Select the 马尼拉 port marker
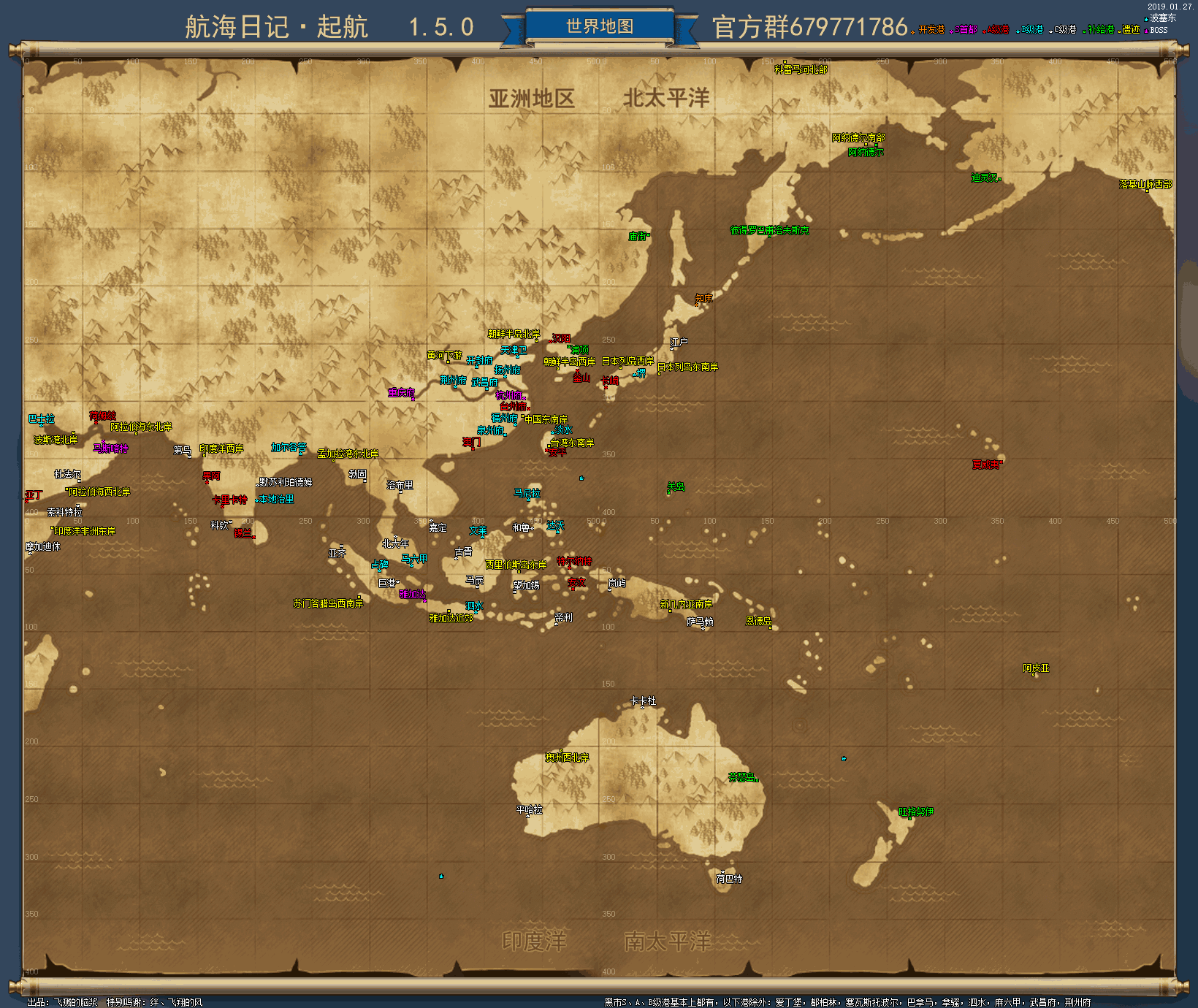This screenshot has height=1008, width=1198. click(x=527, y=494)
